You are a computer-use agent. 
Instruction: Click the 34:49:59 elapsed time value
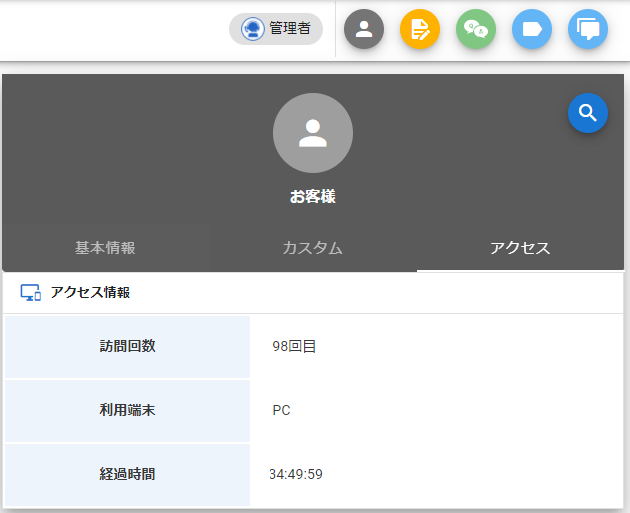296,474
